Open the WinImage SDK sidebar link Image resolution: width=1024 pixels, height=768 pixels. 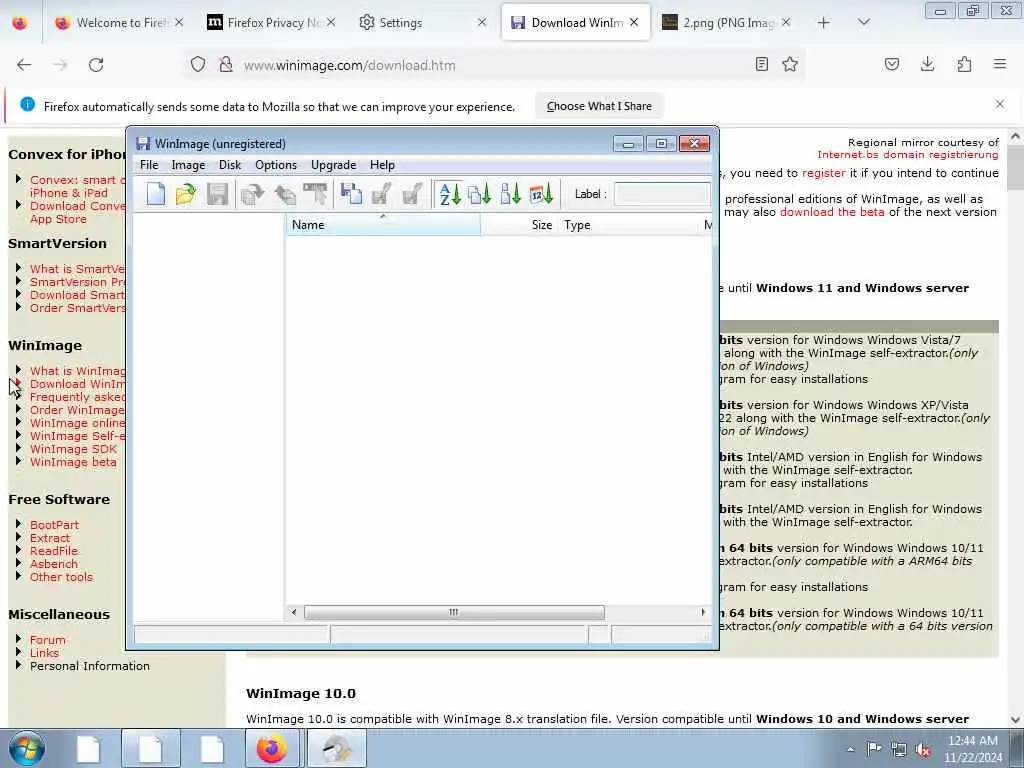pyautogui.click(x=73, y=449)
